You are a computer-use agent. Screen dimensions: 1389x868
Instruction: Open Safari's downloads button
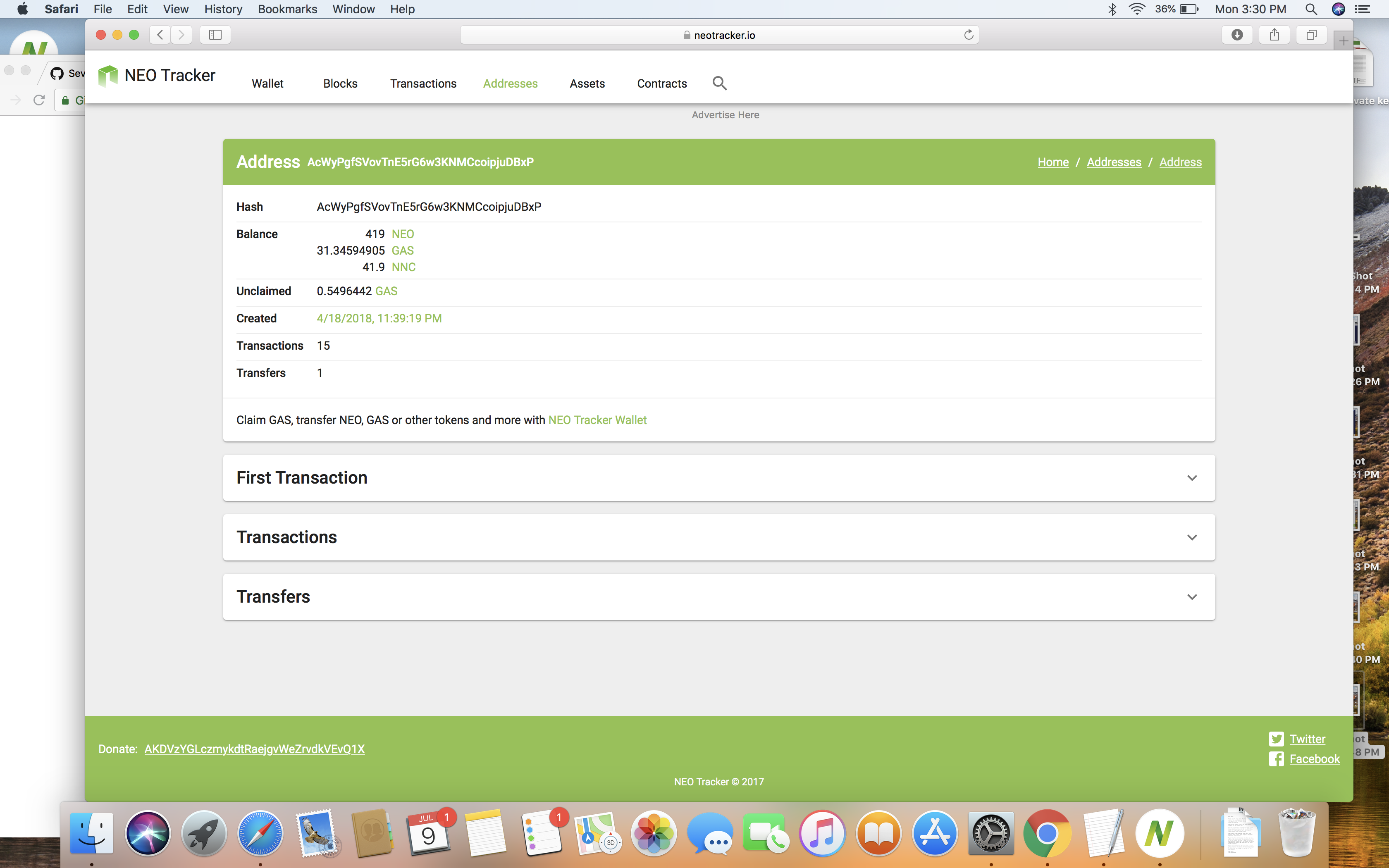click(x=1237, y=34)
